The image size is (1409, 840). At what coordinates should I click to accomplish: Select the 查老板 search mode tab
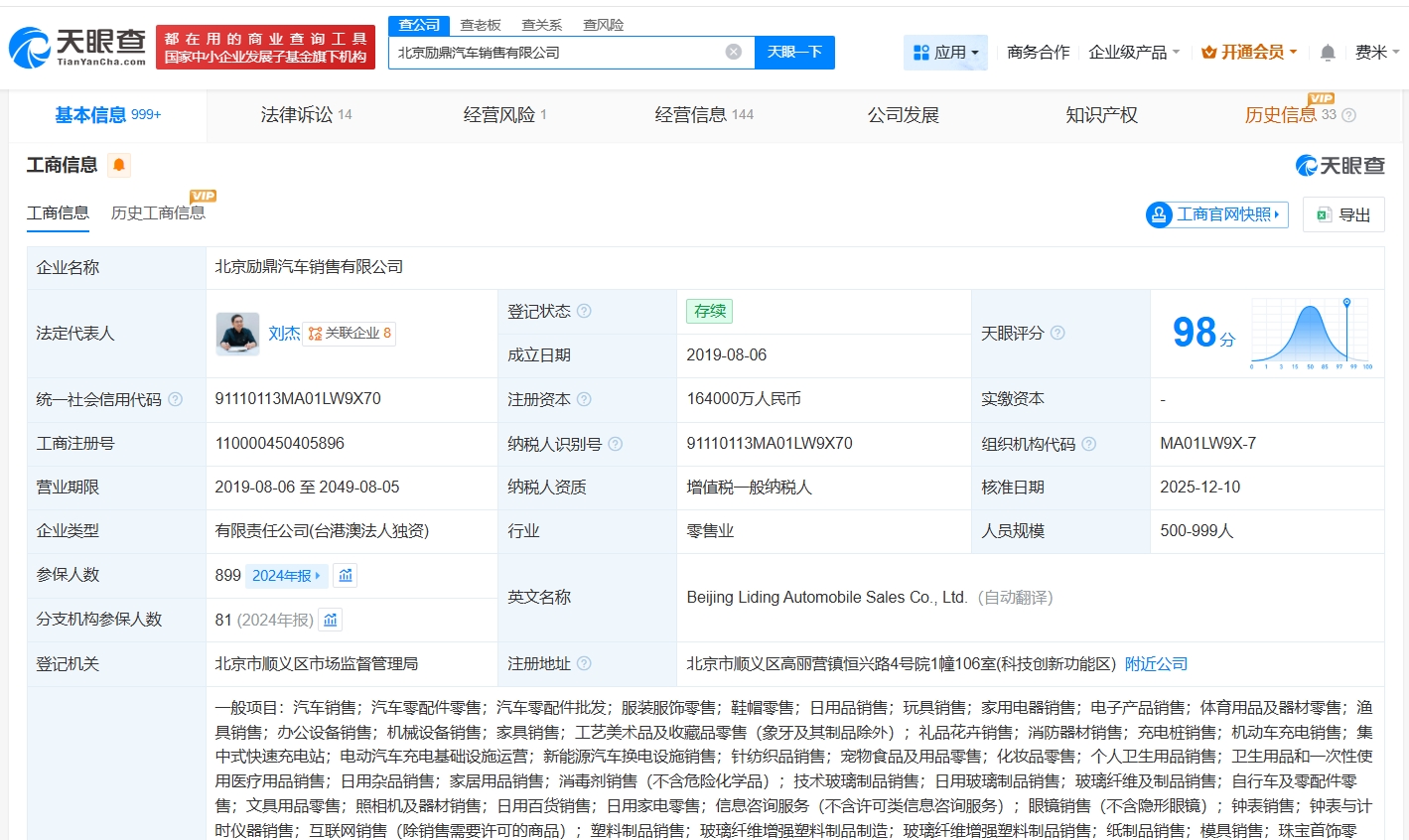pos(481,25)
